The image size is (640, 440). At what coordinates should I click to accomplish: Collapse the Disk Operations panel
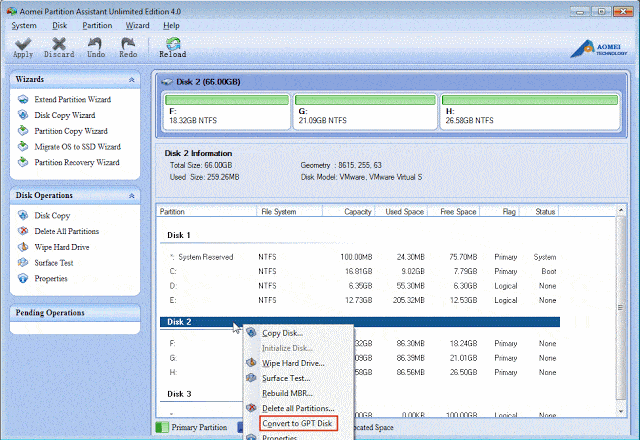[x=131, y=196]
